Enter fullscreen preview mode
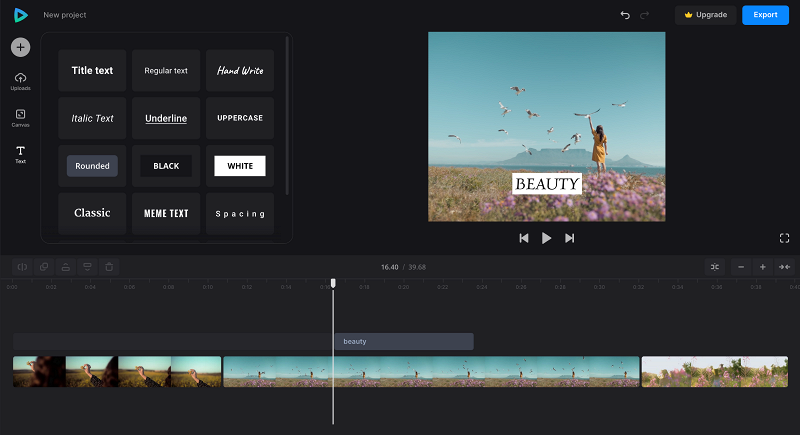Image resolution: width=800 pixels, height=435 pixels. [x=784, y=238]
